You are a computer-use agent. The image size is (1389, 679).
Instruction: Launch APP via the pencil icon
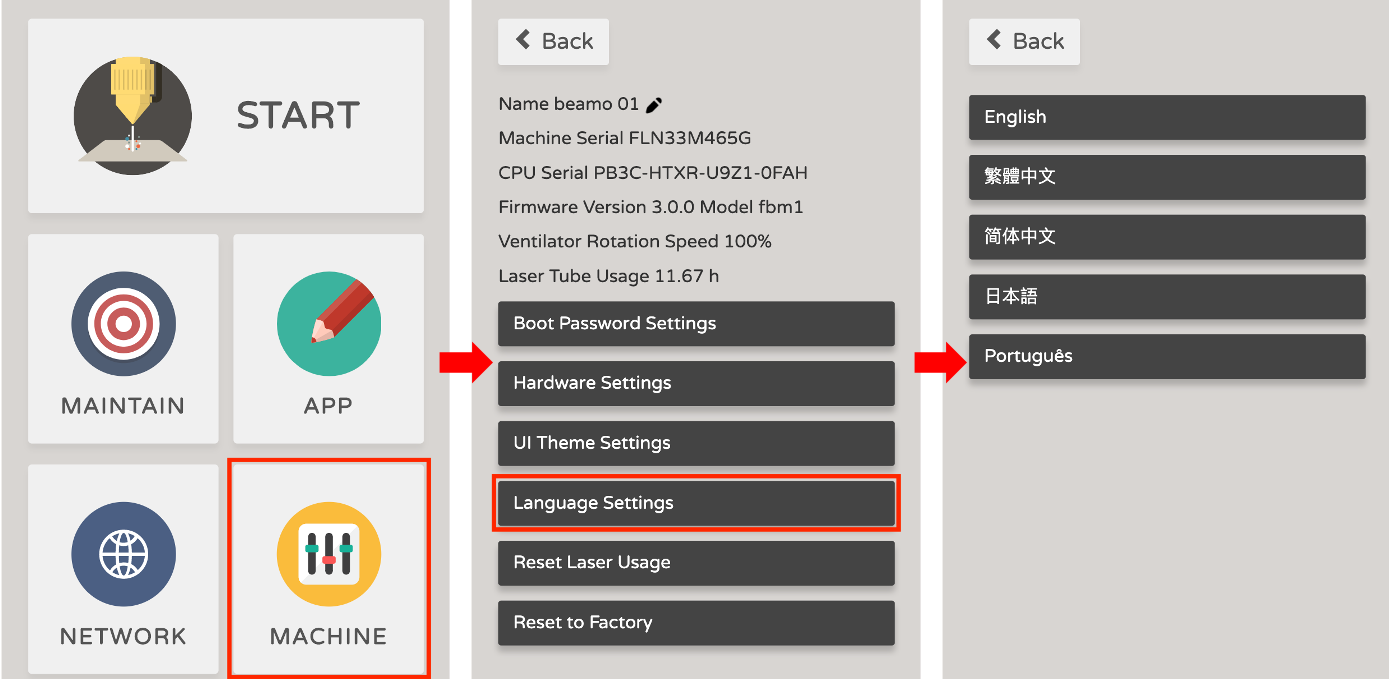click(x=328, y=322)
